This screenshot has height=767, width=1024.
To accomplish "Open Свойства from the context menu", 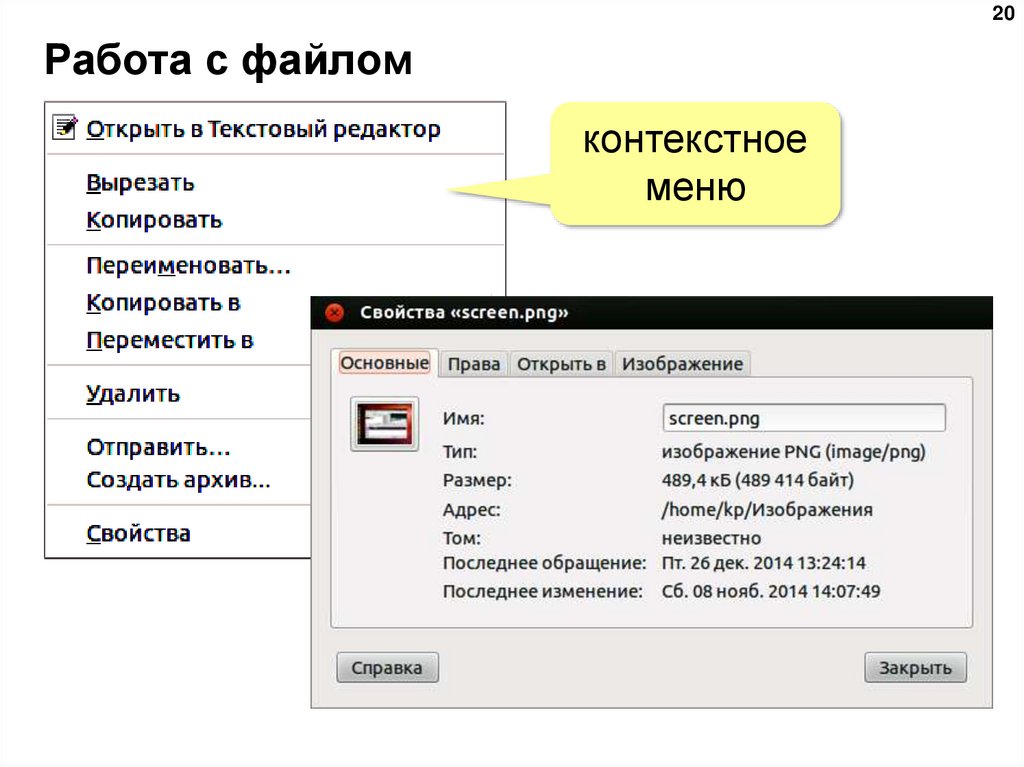I will (139, 532).
